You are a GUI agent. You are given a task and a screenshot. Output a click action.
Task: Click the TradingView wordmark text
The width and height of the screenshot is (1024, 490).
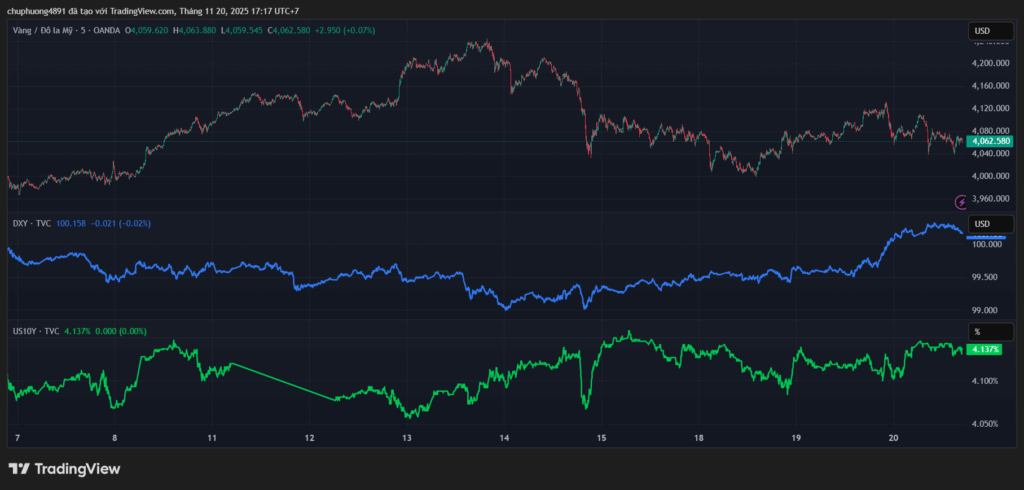(x=77, y=469)
